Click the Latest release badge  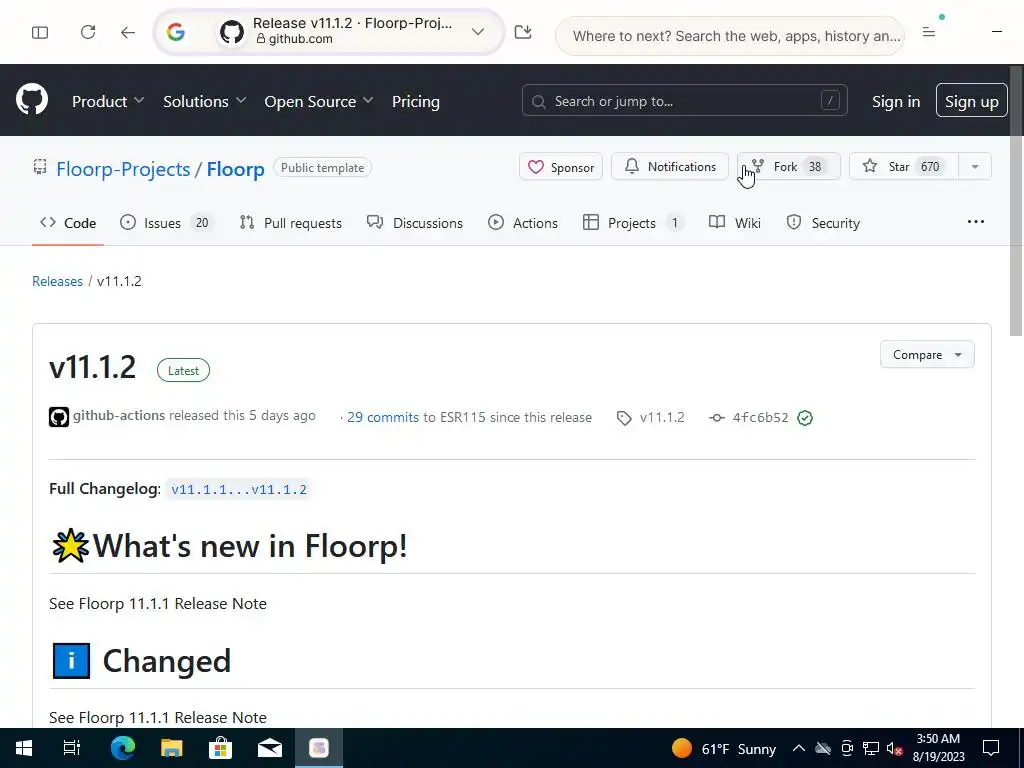[184, 370]
